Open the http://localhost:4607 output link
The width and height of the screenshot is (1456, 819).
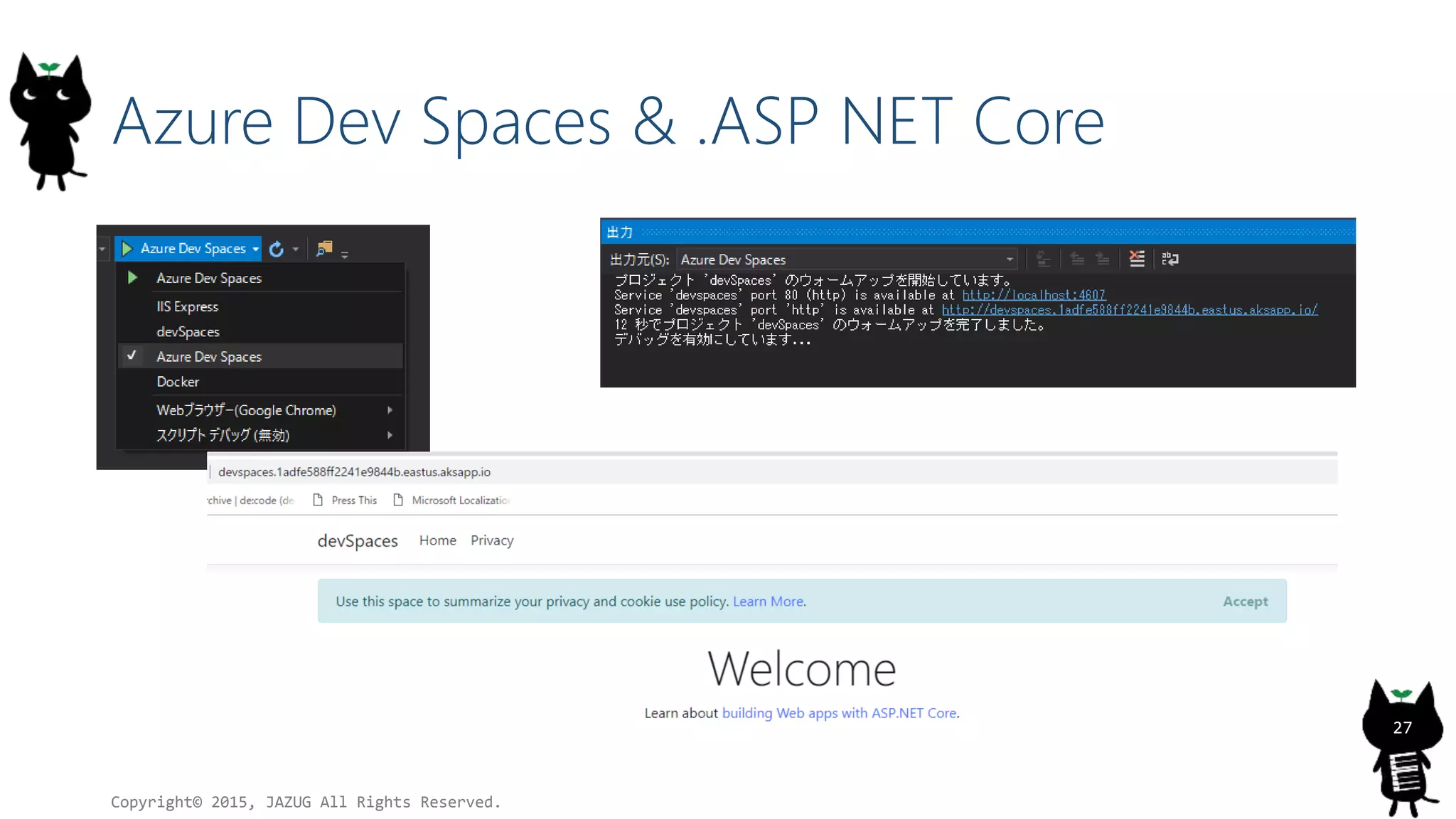coord(1034,295)
